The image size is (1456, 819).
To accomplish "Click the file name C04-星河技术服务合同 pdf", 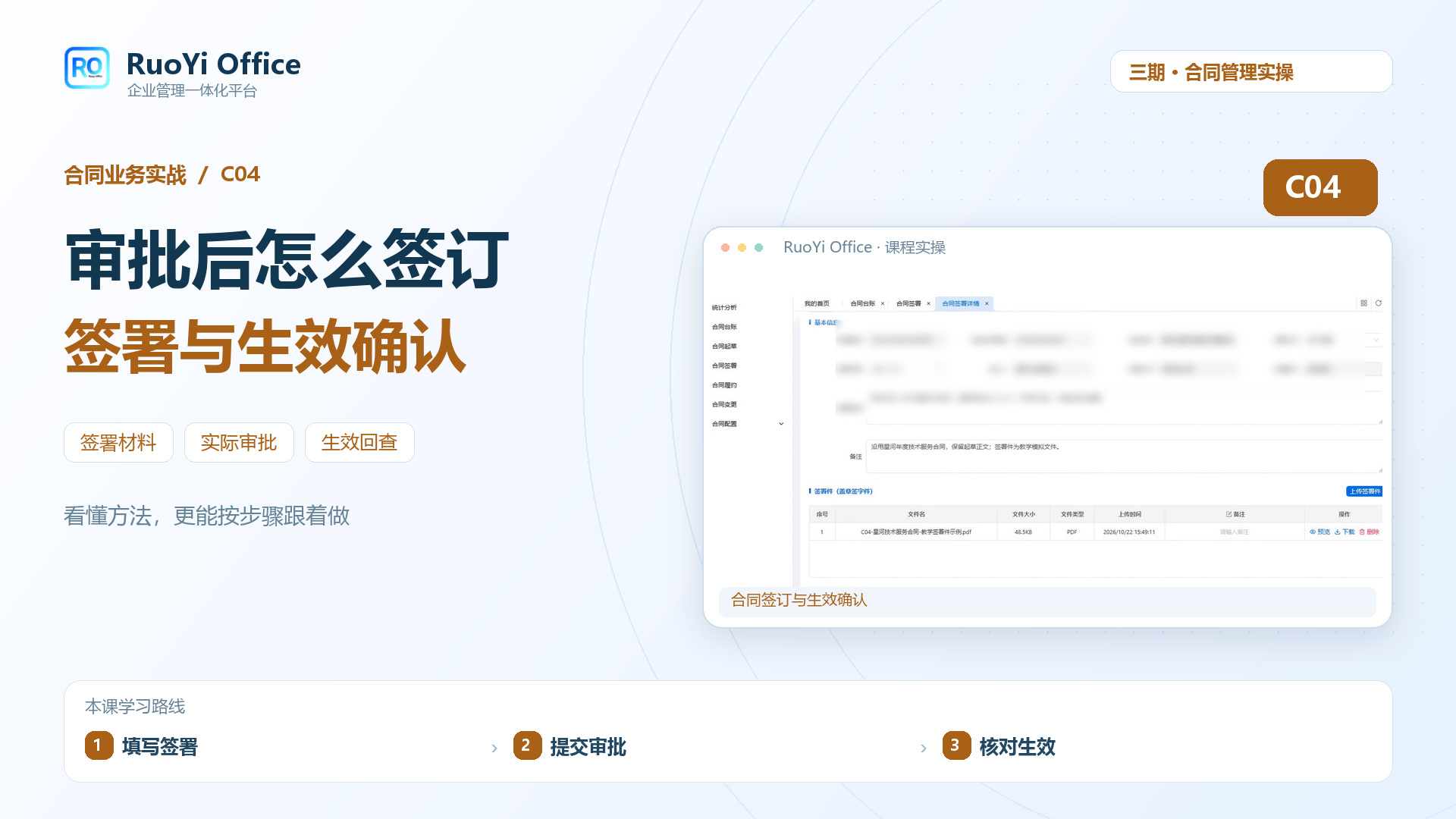I will 916,532.
